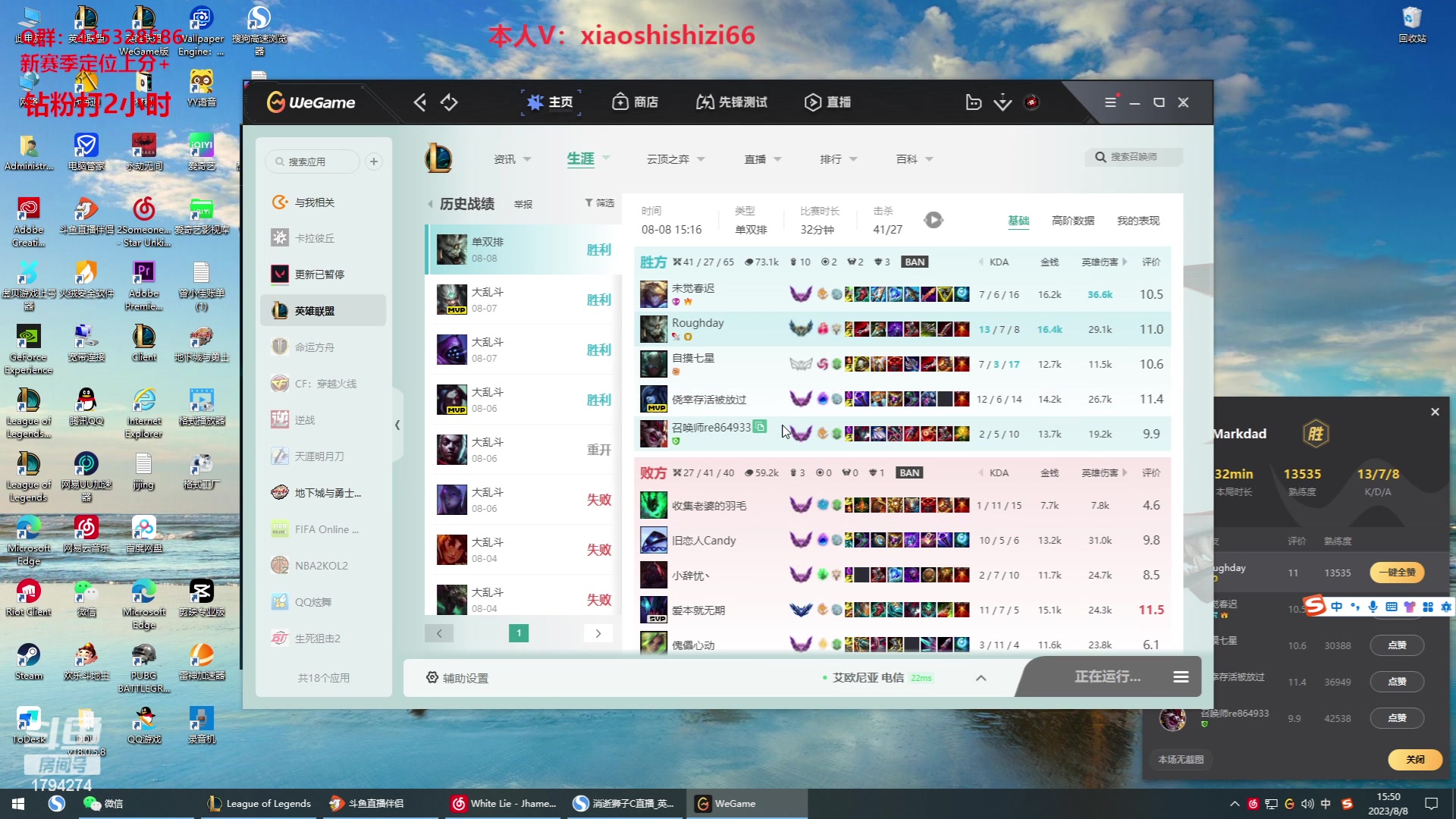Select FIFA Online in sidebar
Screen dimensions: 1456x819
(323, 529)
